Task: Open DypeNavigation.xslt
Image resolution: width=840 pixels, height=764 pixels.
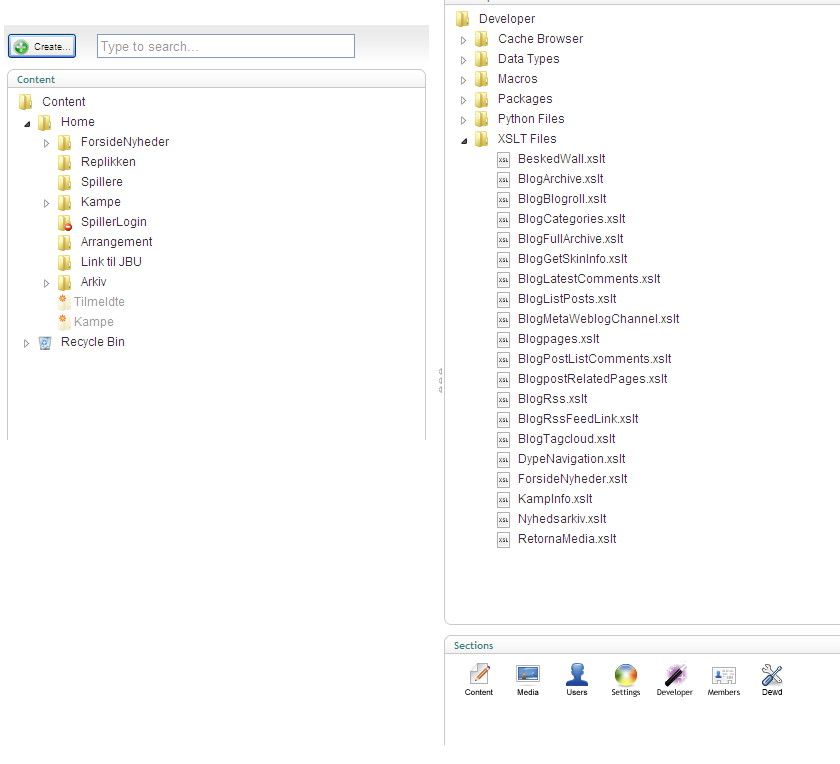Action: 572,459
